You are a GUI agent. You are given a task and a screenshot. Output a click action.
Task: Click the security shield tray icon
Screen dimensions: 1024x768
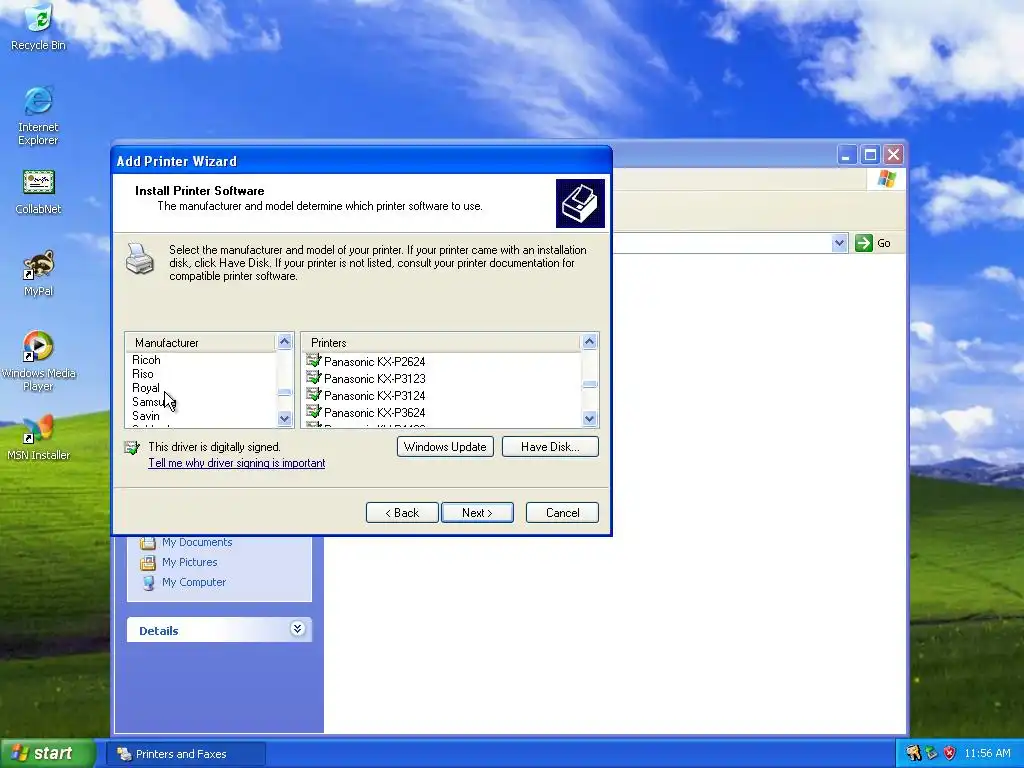point(950,753)
